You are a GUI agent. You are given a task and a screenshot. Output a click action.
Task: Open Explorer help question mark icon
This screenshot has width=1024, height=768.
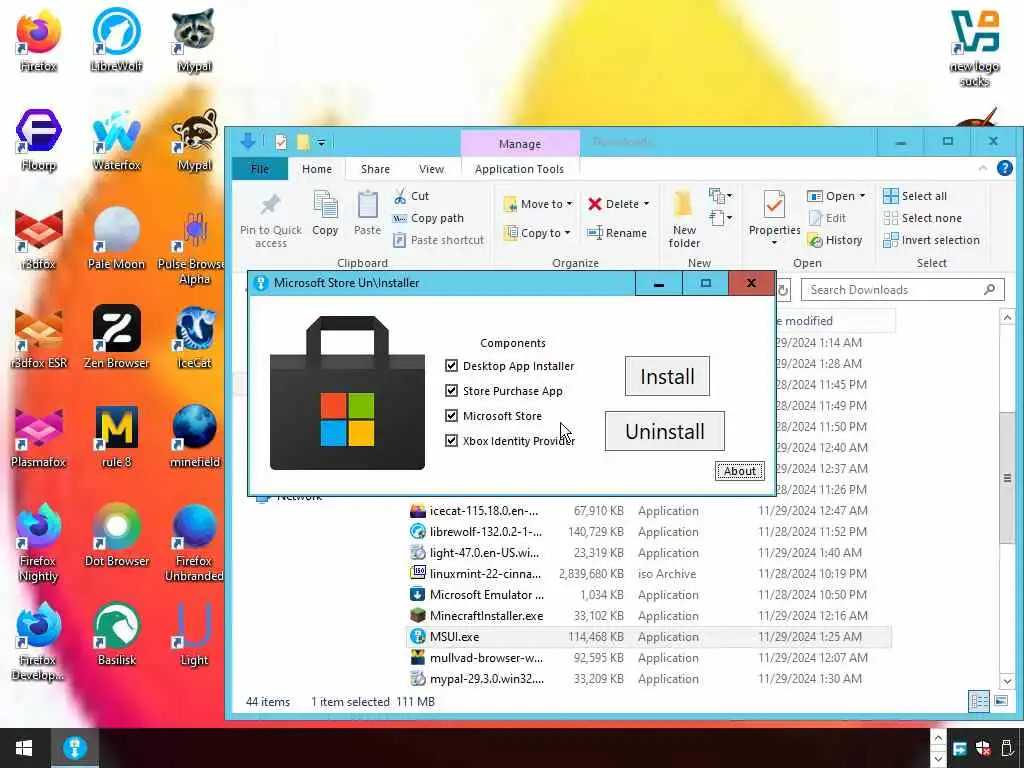click(x=1004, y=168)
